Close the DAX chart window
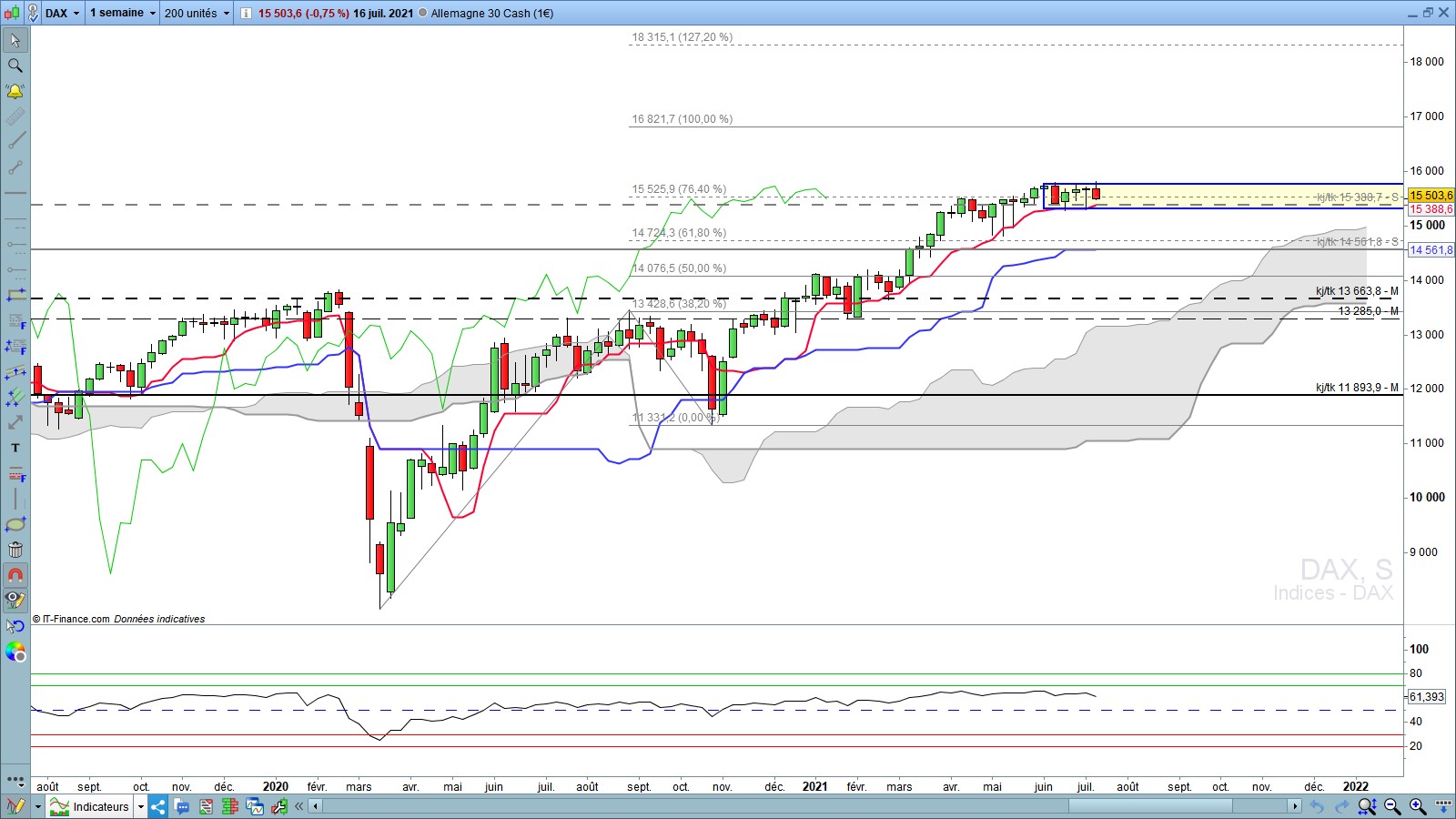The width and height of the screenshot is (1456, 819). point(1444,13)
